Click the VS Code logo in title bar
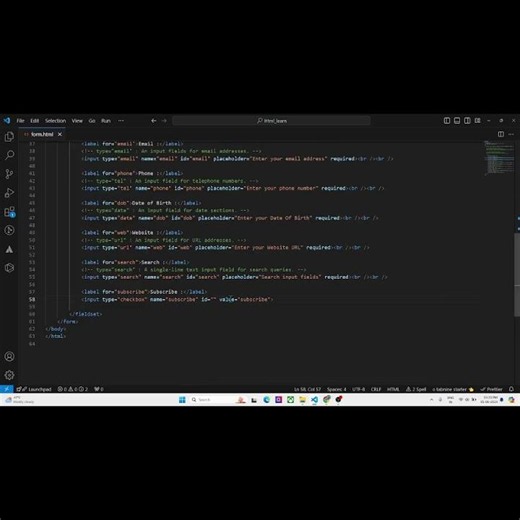The width and height of the screenshot is (520, 520). click(x=7, y=120)
